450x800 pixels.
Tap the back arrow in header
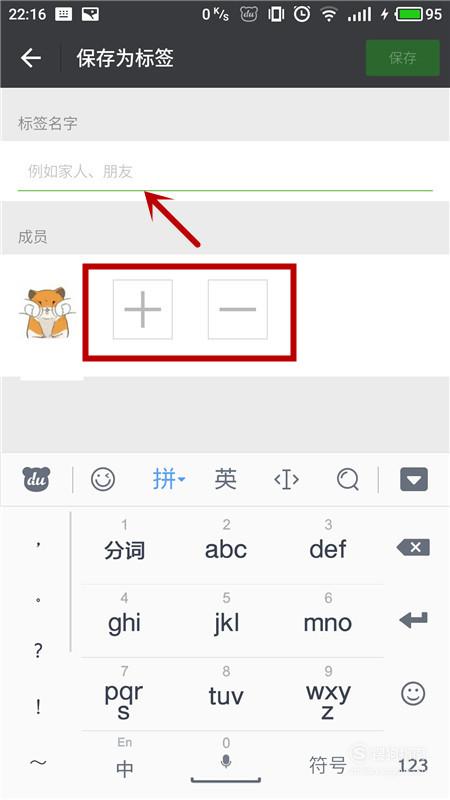click(x=31, y=58)
